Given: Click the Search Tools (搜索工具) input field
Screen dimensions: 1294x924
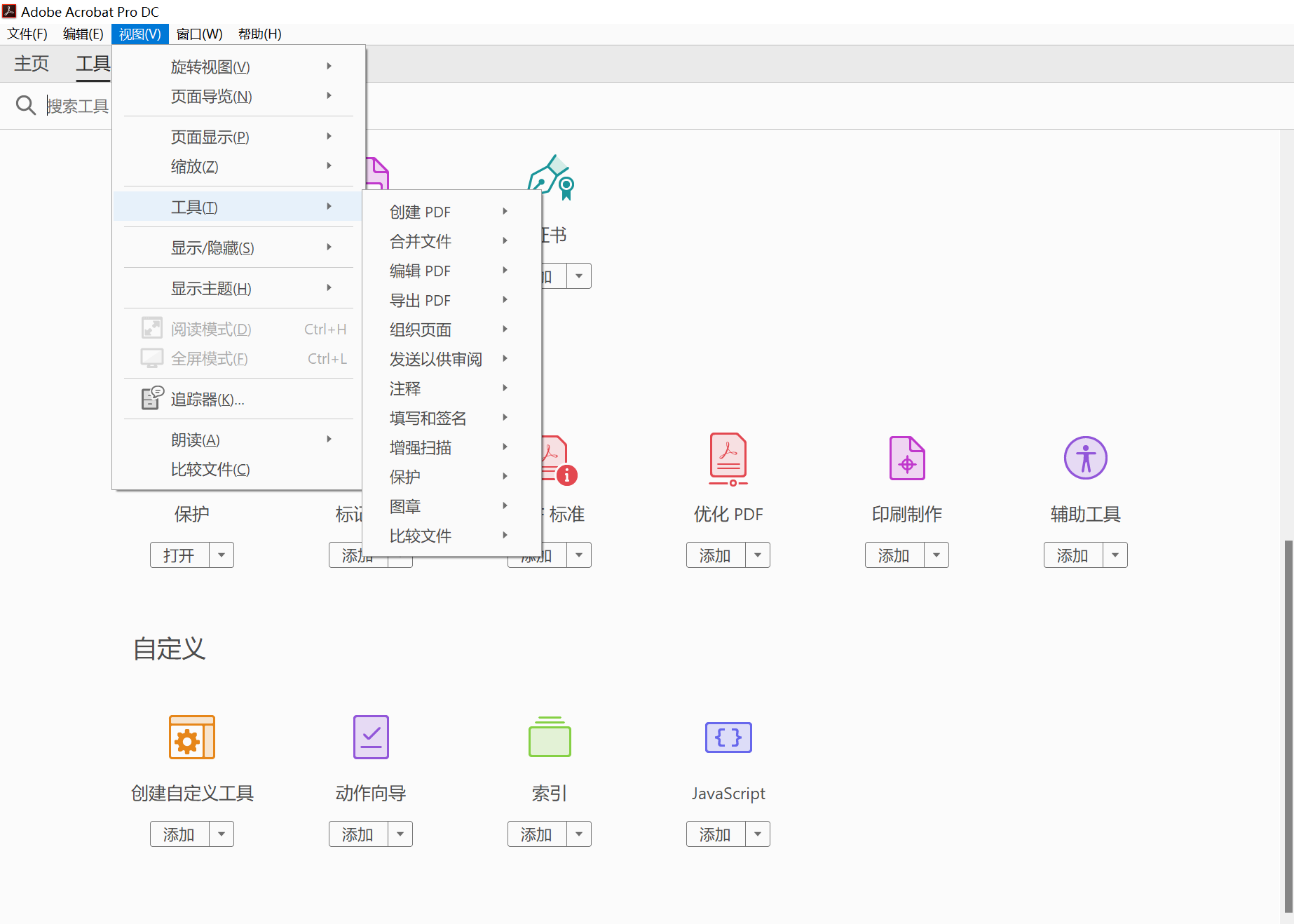Looking at the screenshot, I should [x=78, y=105].
